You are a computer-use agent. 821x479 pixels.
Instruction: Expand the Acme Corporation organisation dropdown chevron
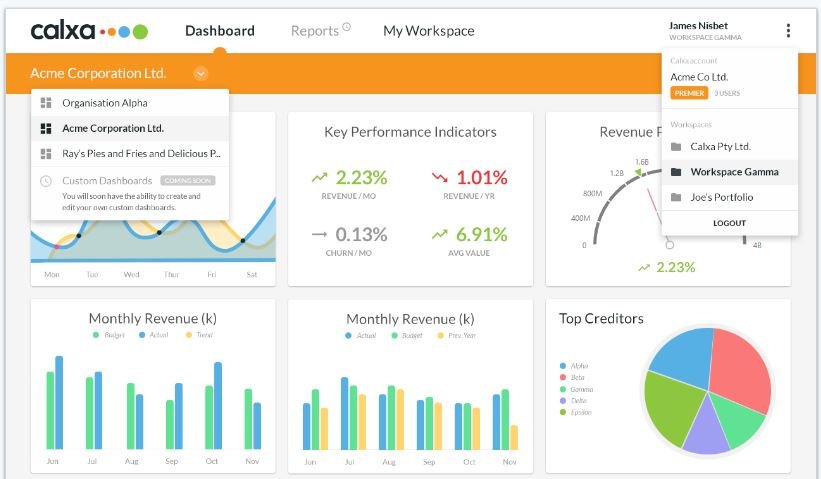[x=201, y=73]
